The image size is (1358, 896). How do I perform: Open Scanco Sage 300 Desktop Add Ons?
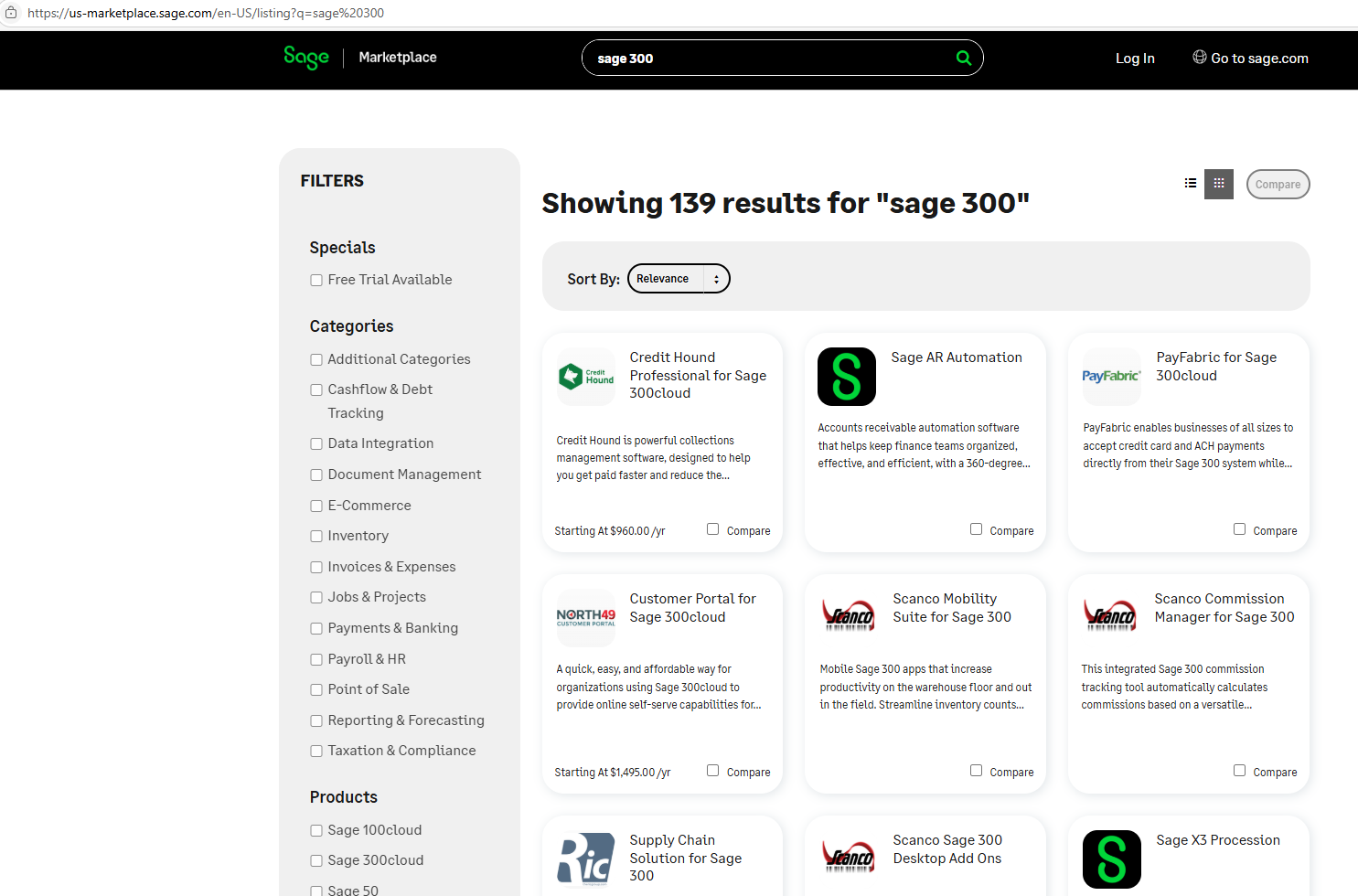coord(947,849)
